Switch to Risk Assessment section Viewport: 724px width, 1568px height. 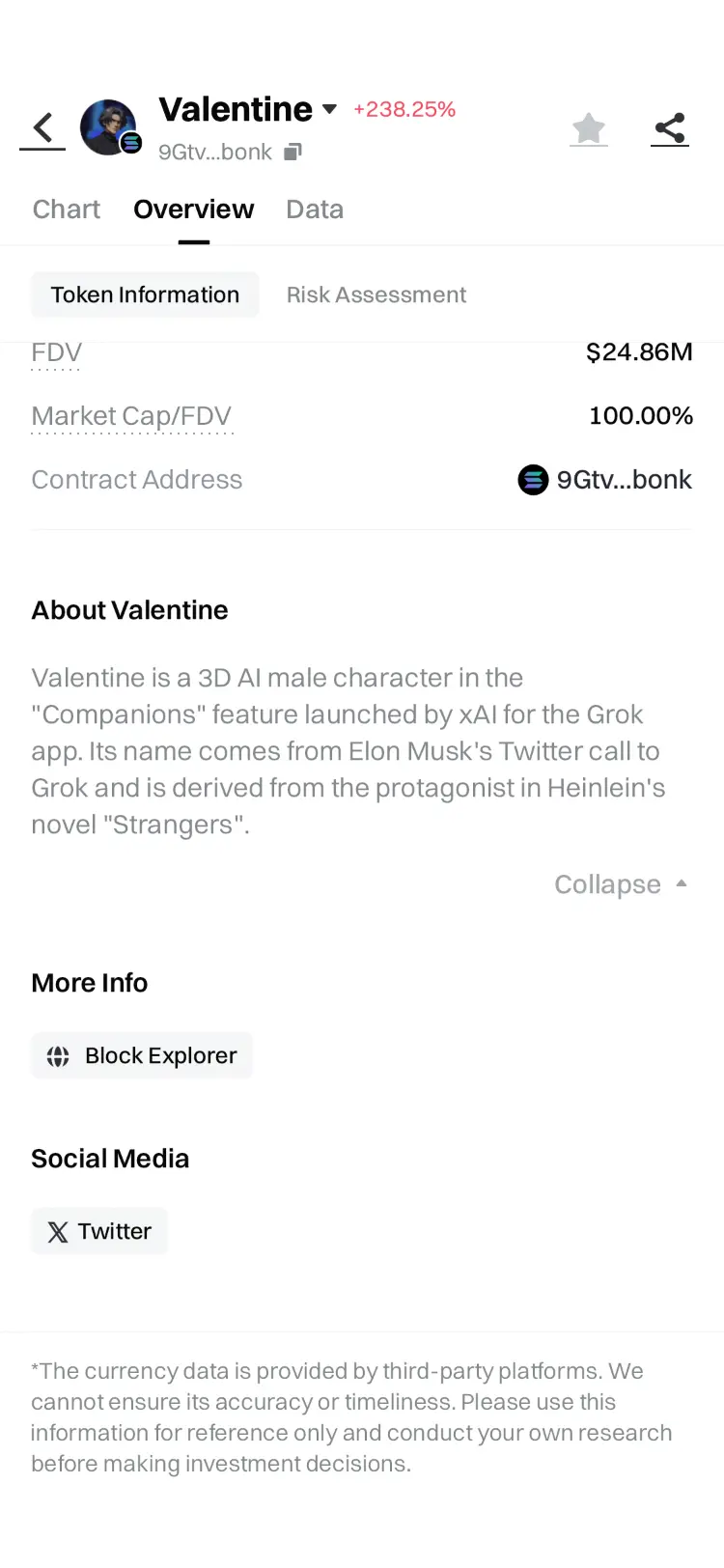376,294
